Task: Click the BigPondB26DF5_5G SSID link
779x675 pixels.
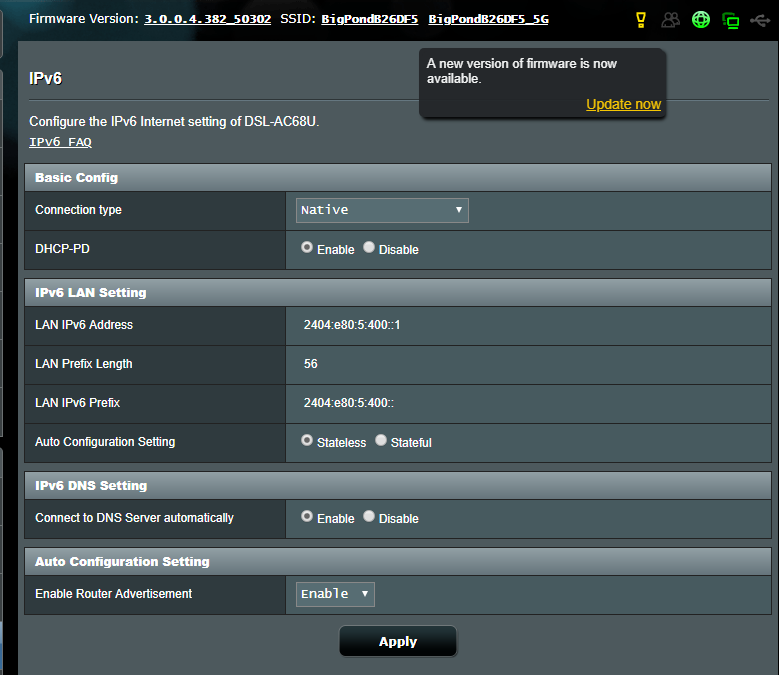Action: (x=488, y=19)
